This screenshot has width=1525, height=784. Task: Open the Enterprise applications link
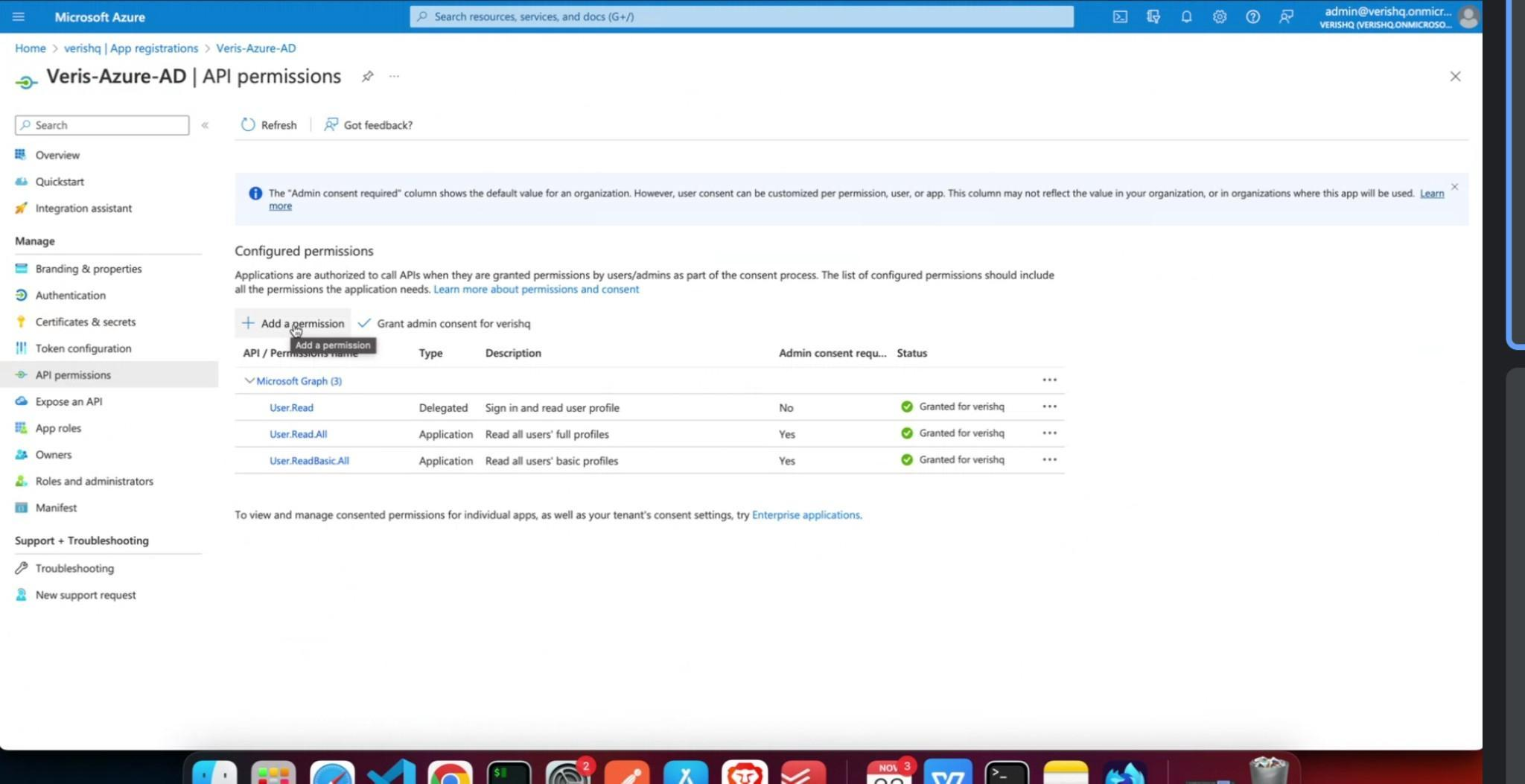tap(805, 514)
